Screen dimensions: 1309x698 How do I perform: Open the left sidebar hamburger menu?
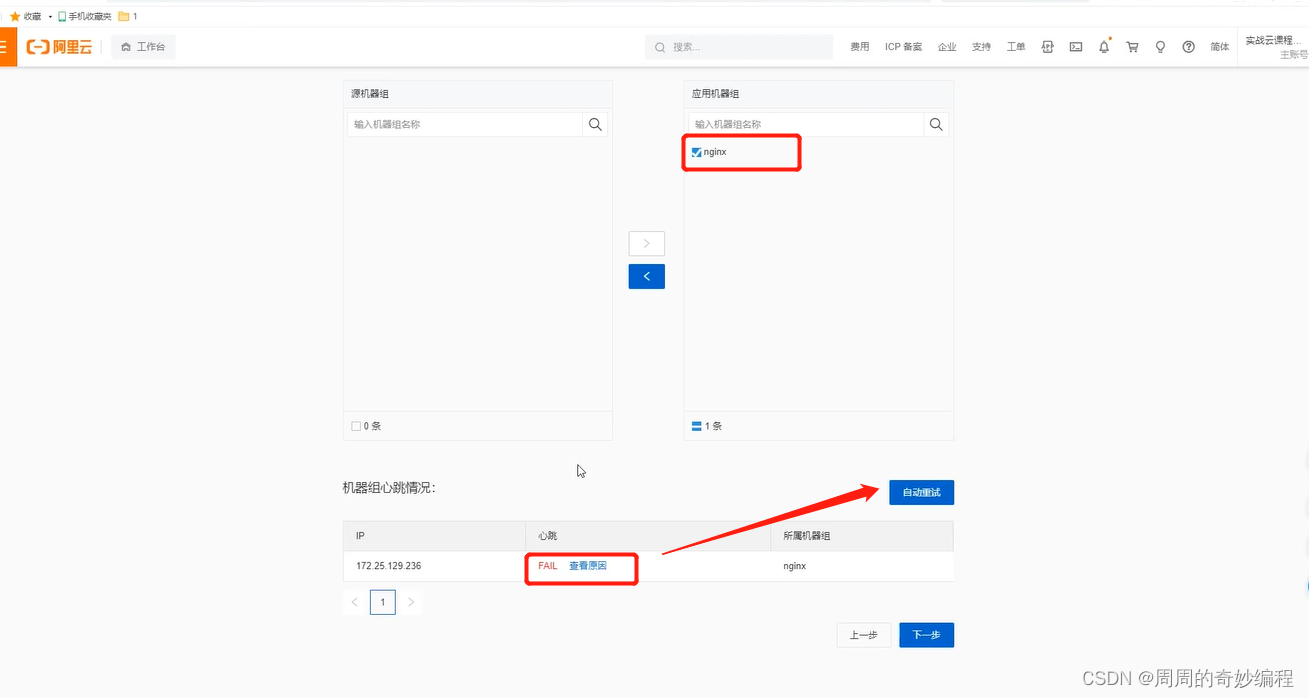pos(8,46)
